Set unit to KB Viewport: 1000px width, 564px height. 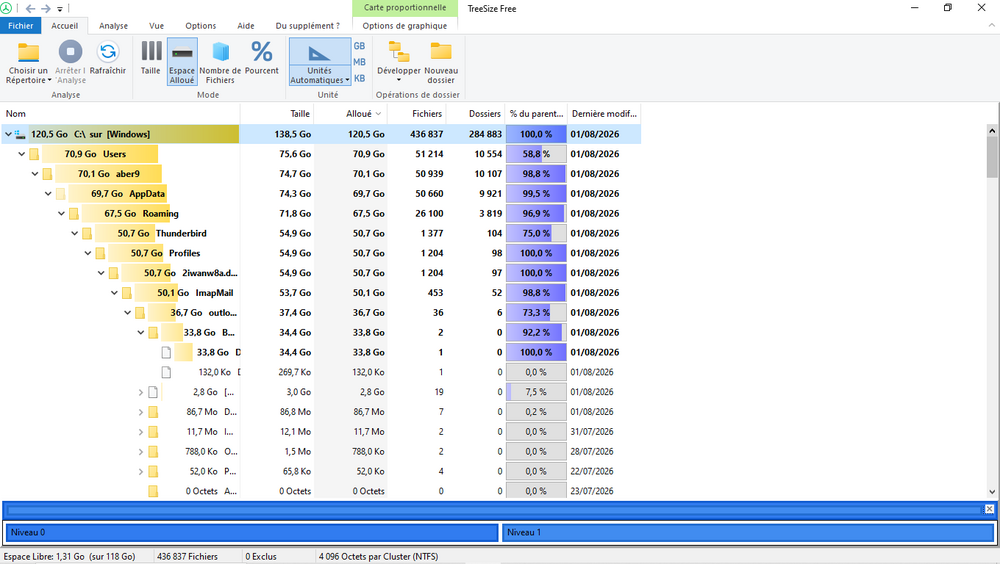pos(360,78)
